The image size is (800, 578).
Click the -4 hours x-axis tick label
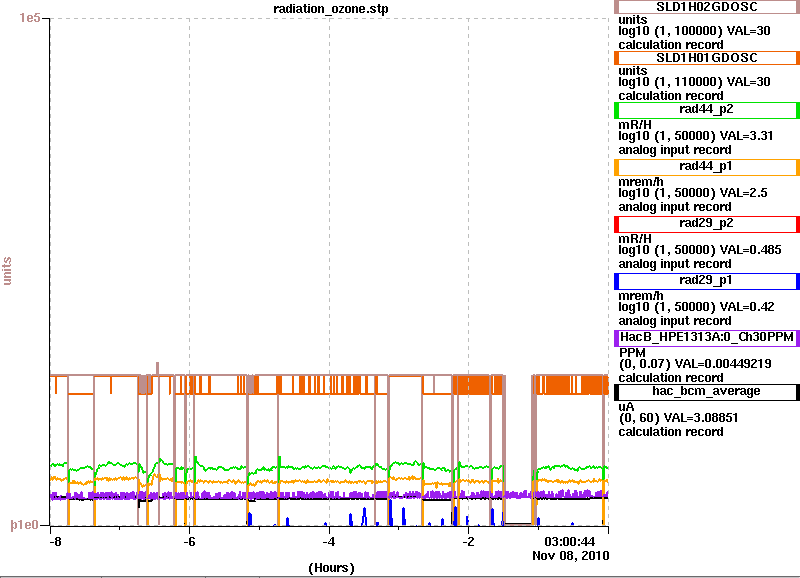[329, 541]
